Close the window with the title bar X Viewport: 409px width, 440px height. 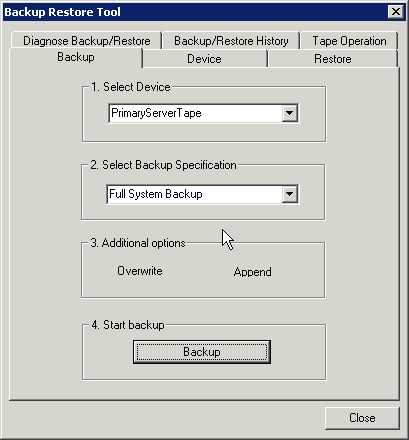(396, 12)
